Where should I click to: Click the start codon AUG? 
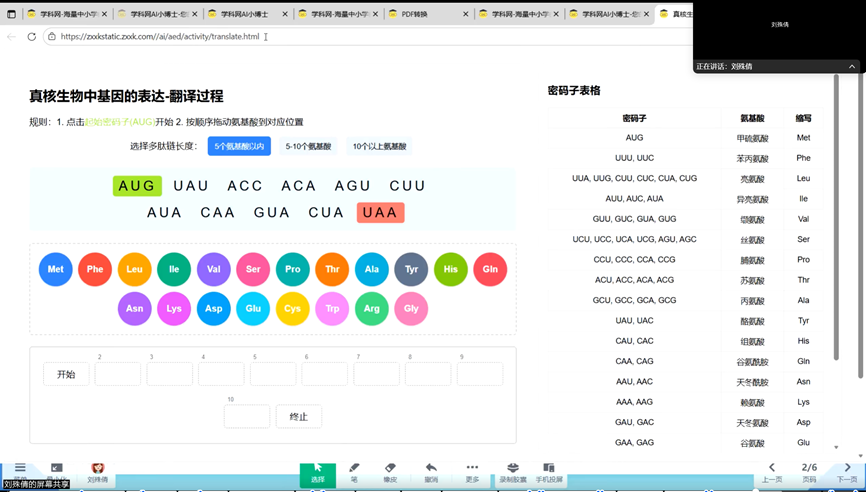click(x=137, y=186)
